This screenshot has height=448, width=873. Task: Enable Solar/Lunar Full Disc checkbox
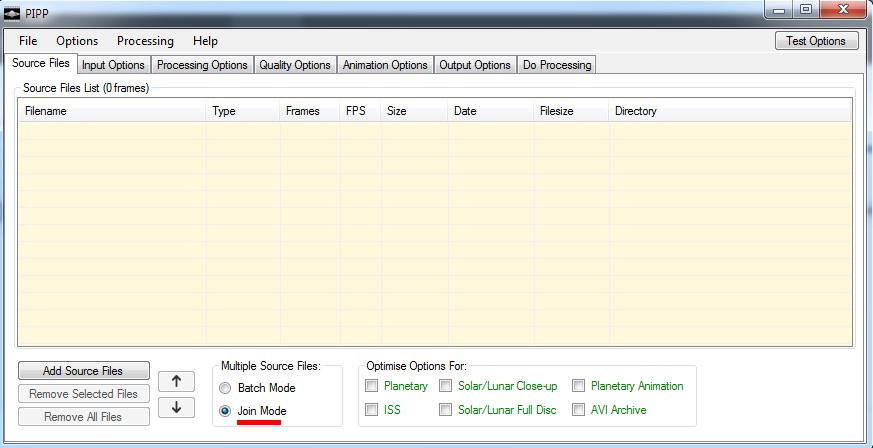446,410
